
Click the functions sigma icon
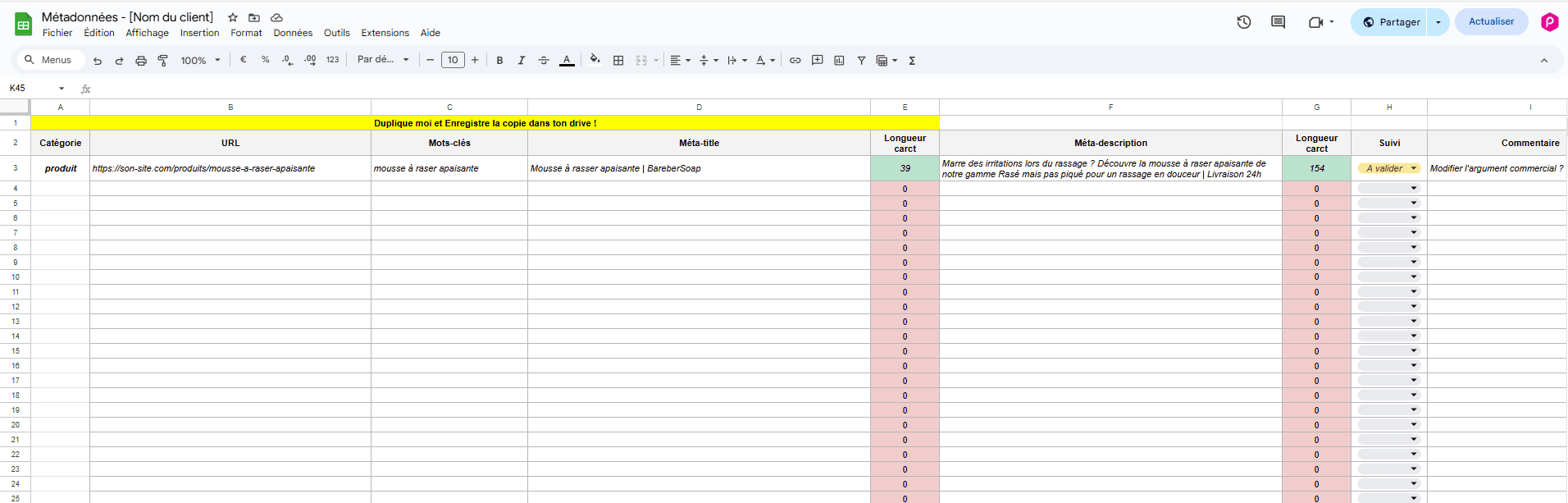pyautogui.click(x=912, y=60)
